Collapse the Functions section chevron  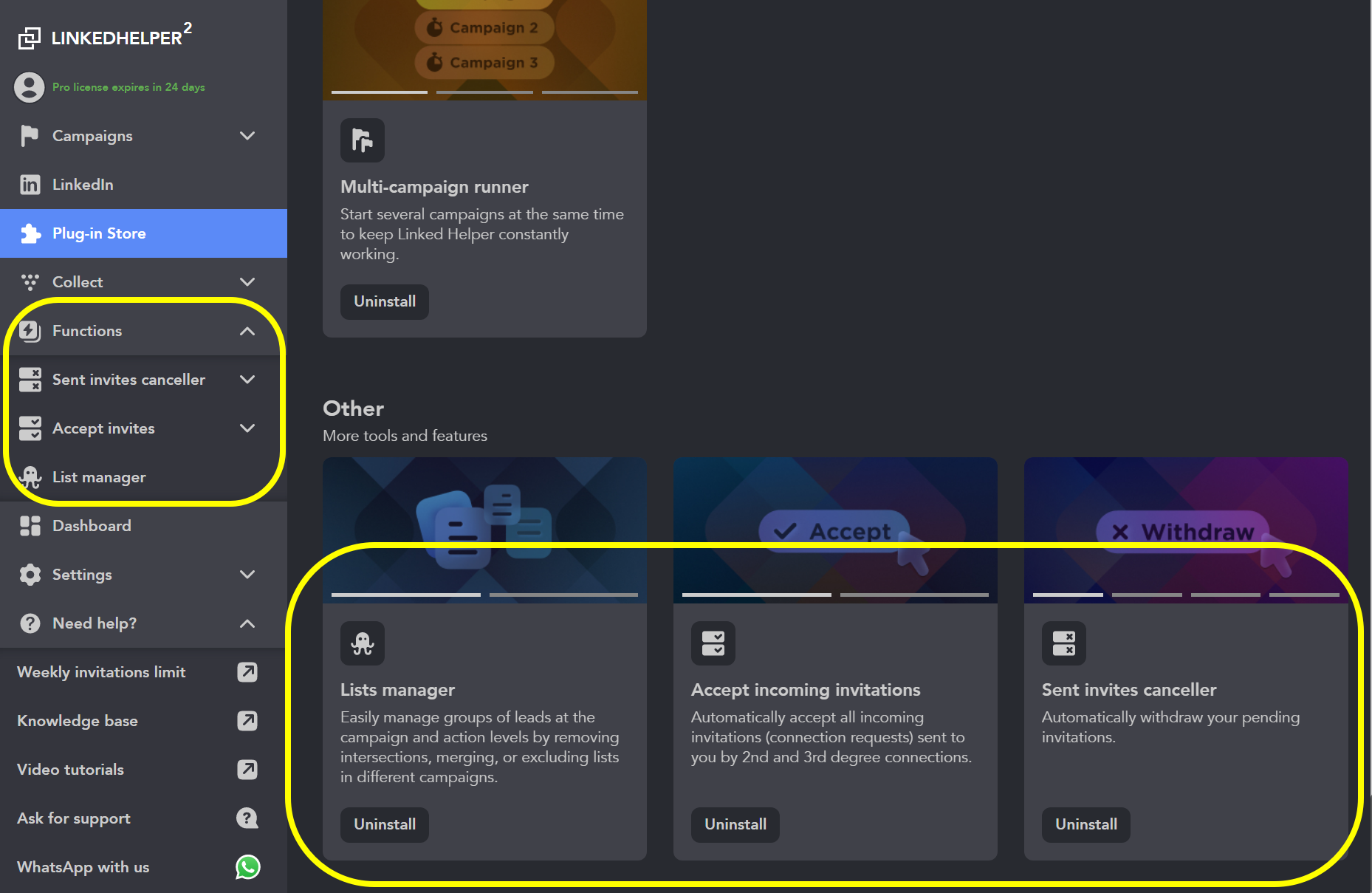point(247,331)
